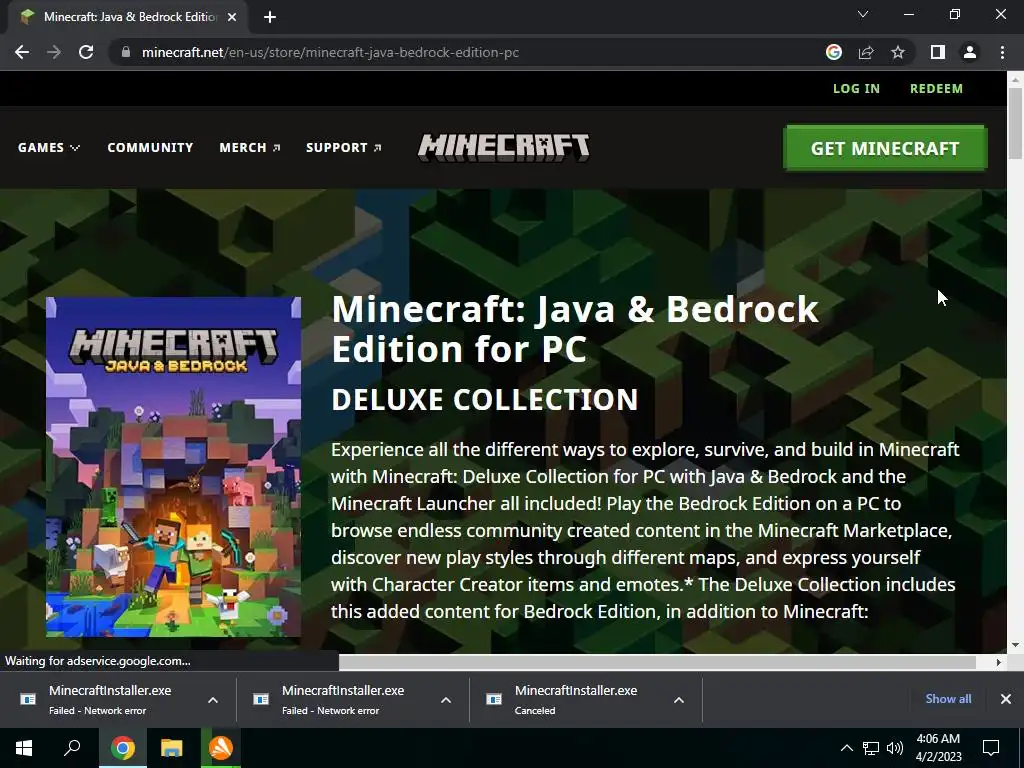Screen dimensions: 1024x768
Task: Bookmark this page with the star icon
Action: (x=898, y=52)
